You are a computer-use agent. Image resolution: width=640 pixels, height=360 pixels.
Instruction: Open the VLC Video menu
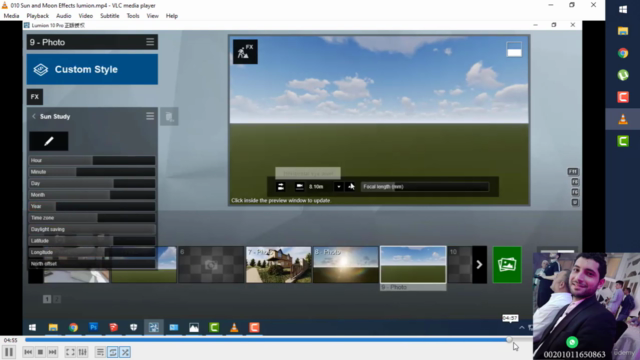[x=86, y=16]
